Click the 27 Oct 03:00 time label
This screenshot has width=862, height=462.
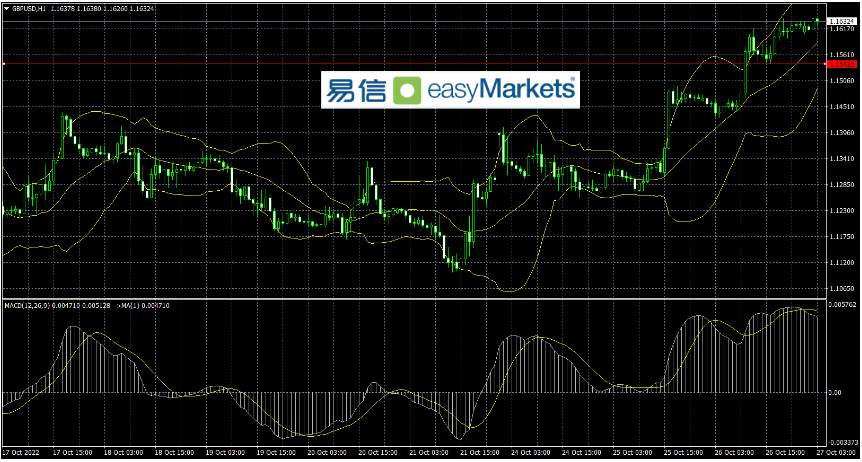836,452
